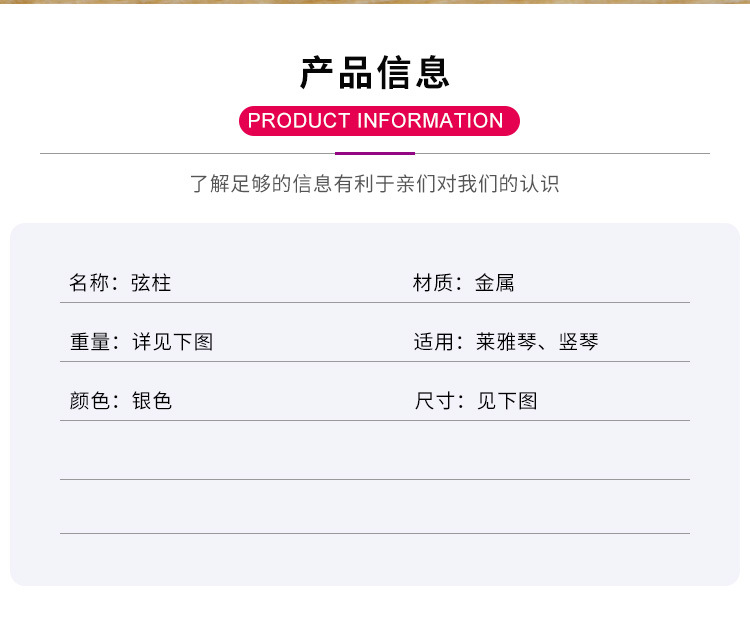This screenshot has height=639, width=750.
Task: Select the 弦柱 name value
Action: pos(151,283)
